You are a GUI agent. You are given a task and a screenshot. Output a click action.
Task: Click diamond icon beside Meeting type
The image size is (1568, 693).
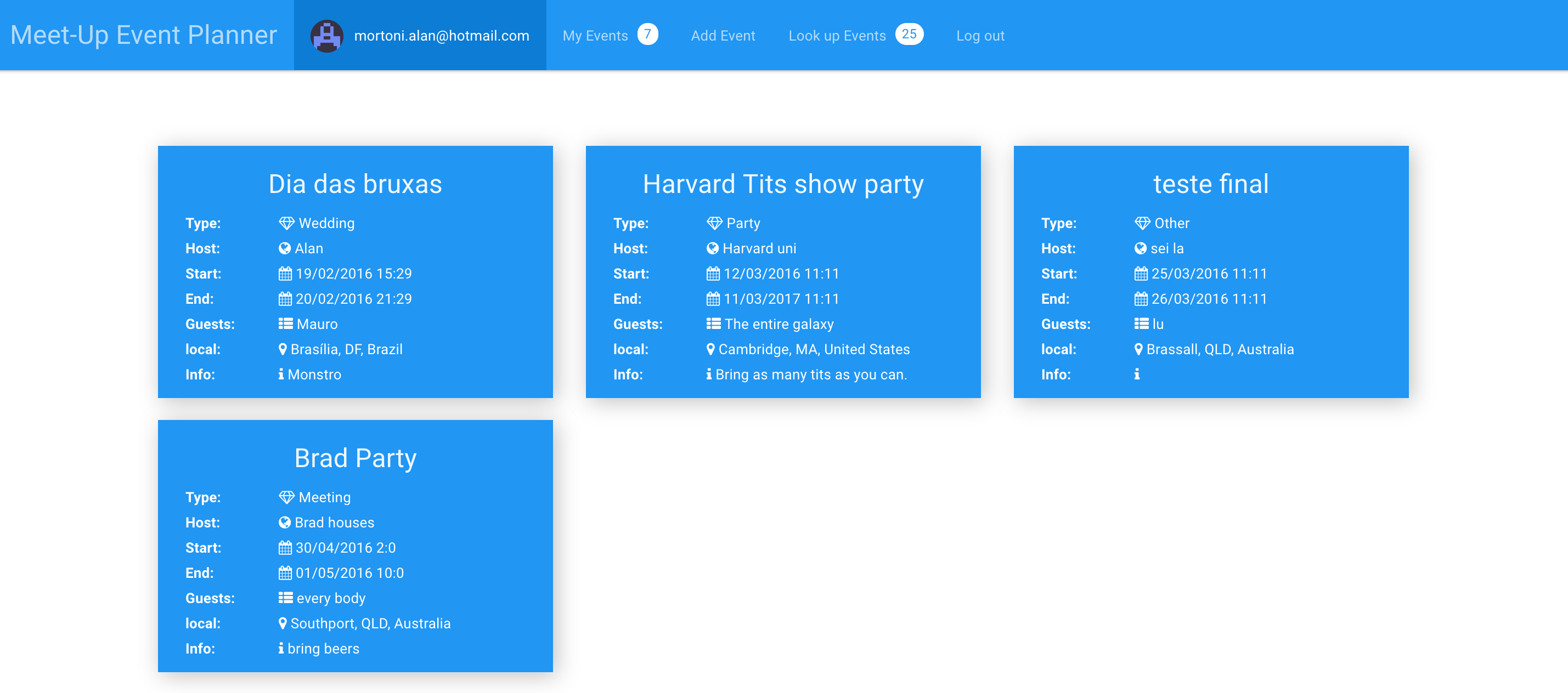coord(286,497)
